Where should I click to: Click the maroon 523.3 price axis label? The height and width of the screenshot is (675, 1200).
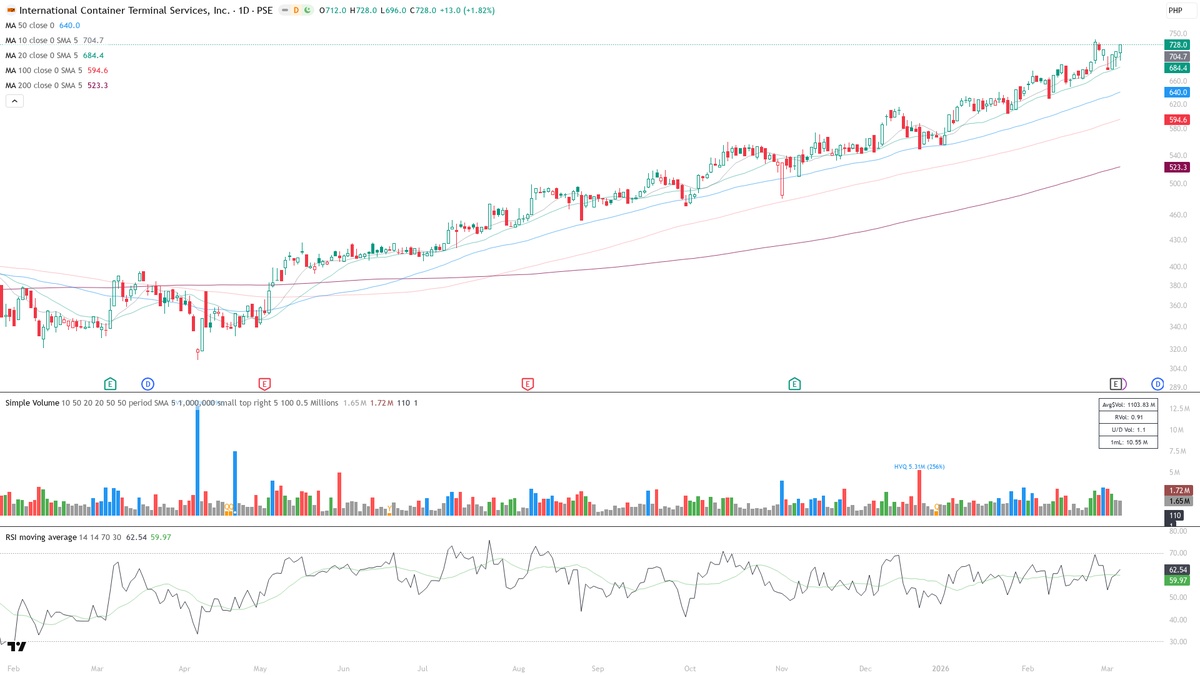click(x=1177, y=167)
